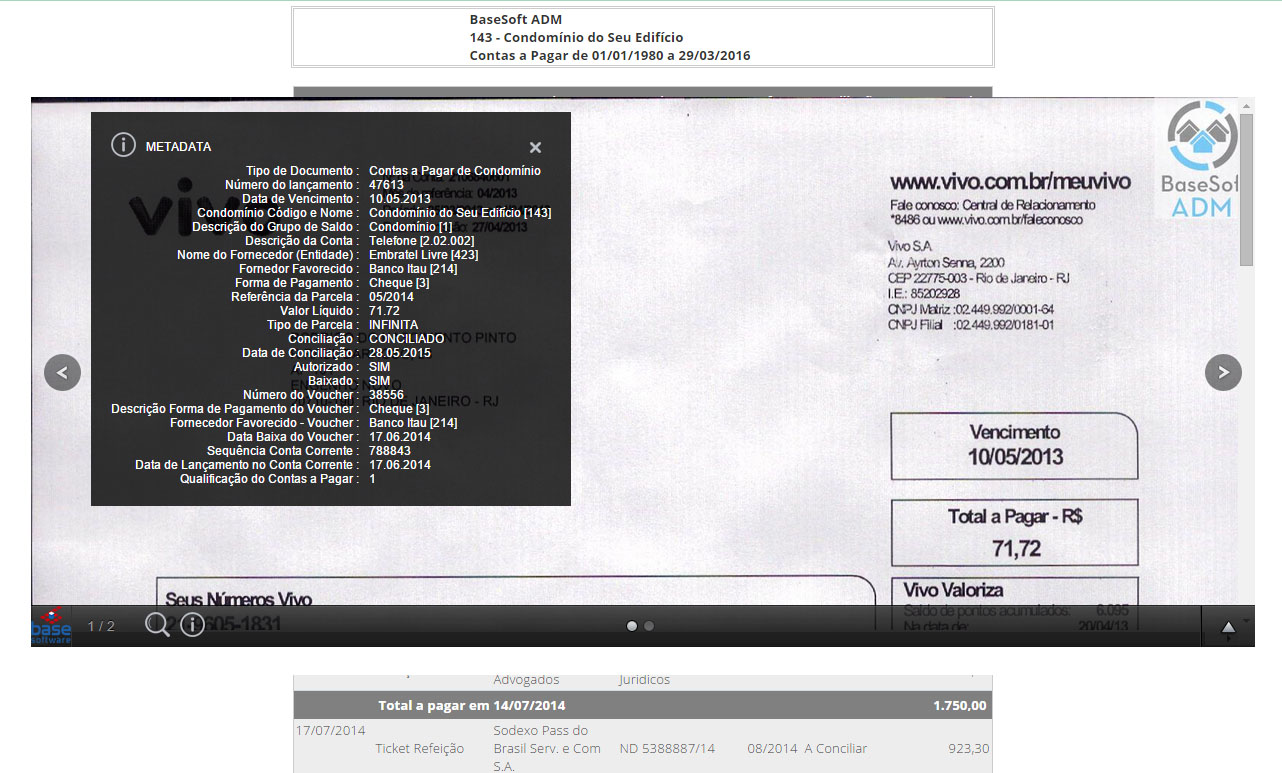Click the Vencimento 10/05/2013 box on bill
Screen dimensions: 1282x773
coord(1014,446)
